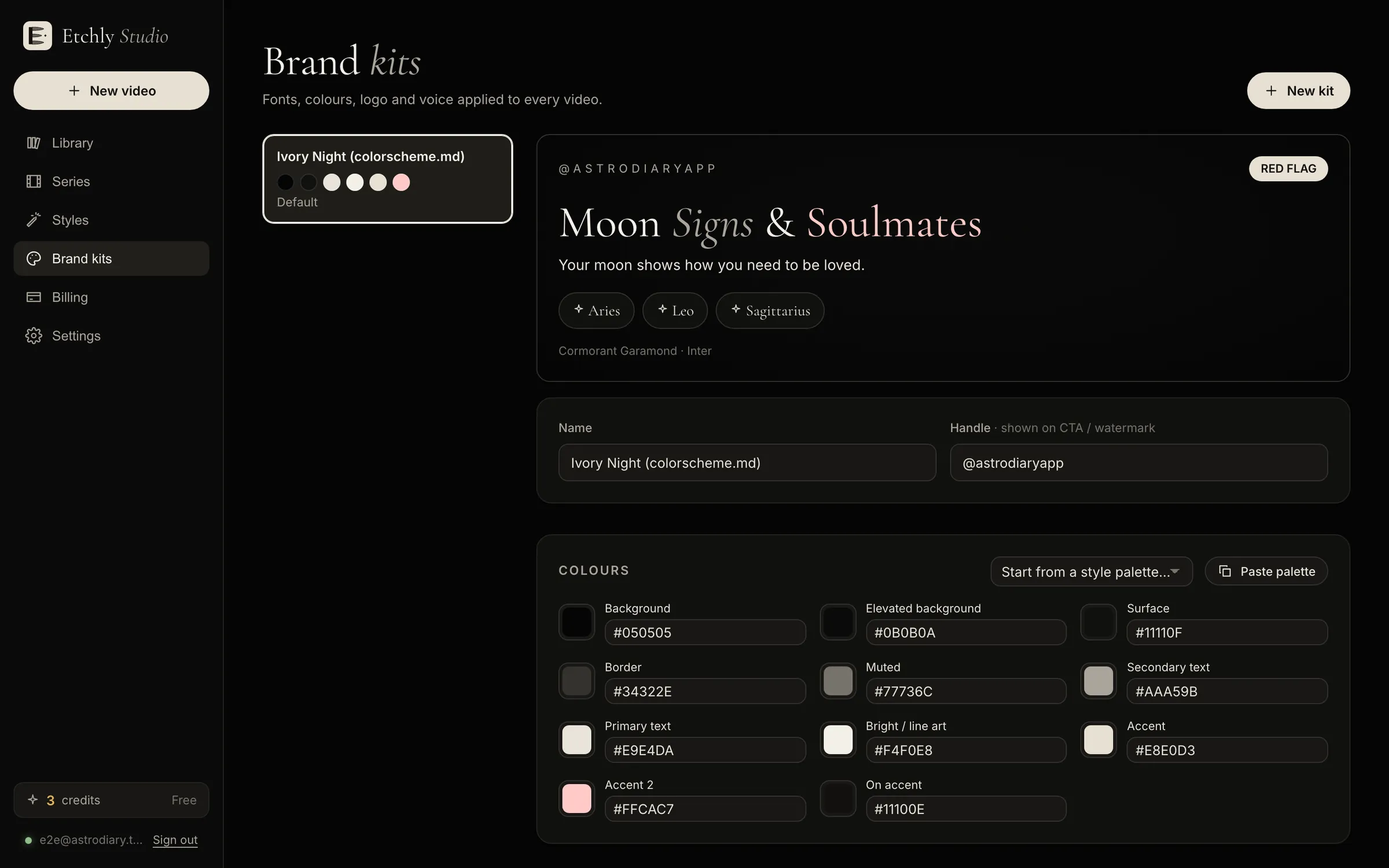Open the Secondary text colour swatch
The width and height of the screenshot is (1389, 868).
coord(1098,681)
